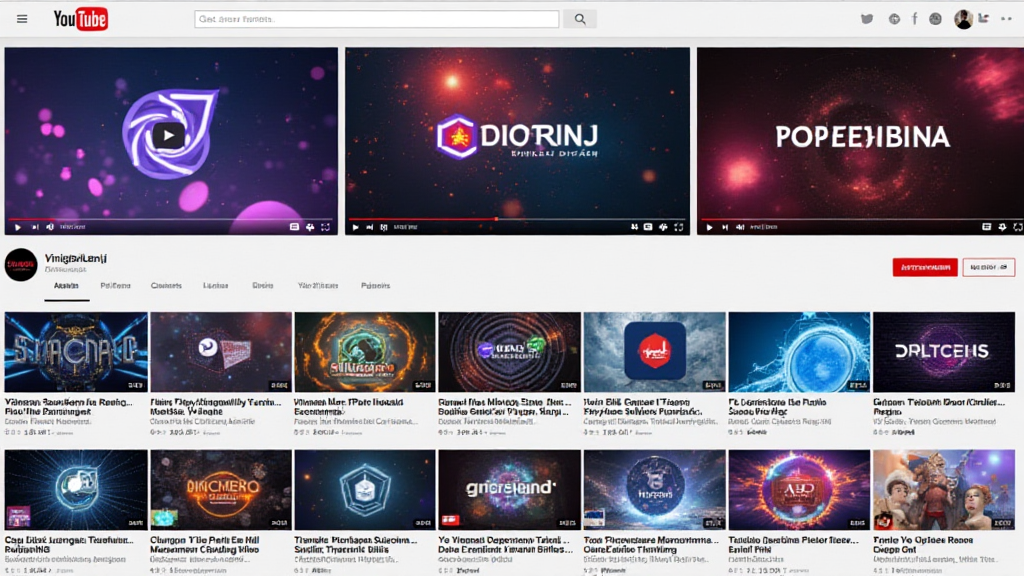This screenshot has width=1024, height=576.
Task: Enter fullscreen on the left featured video
Action: [326, 227]
